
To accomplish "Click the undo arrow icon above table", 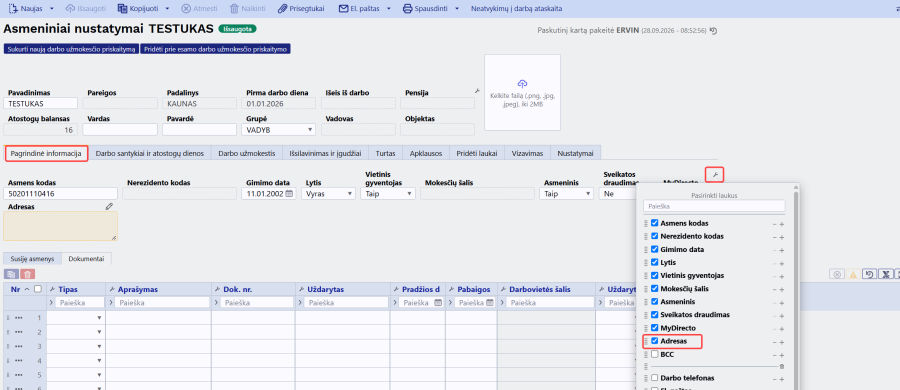I will [870, 275].
